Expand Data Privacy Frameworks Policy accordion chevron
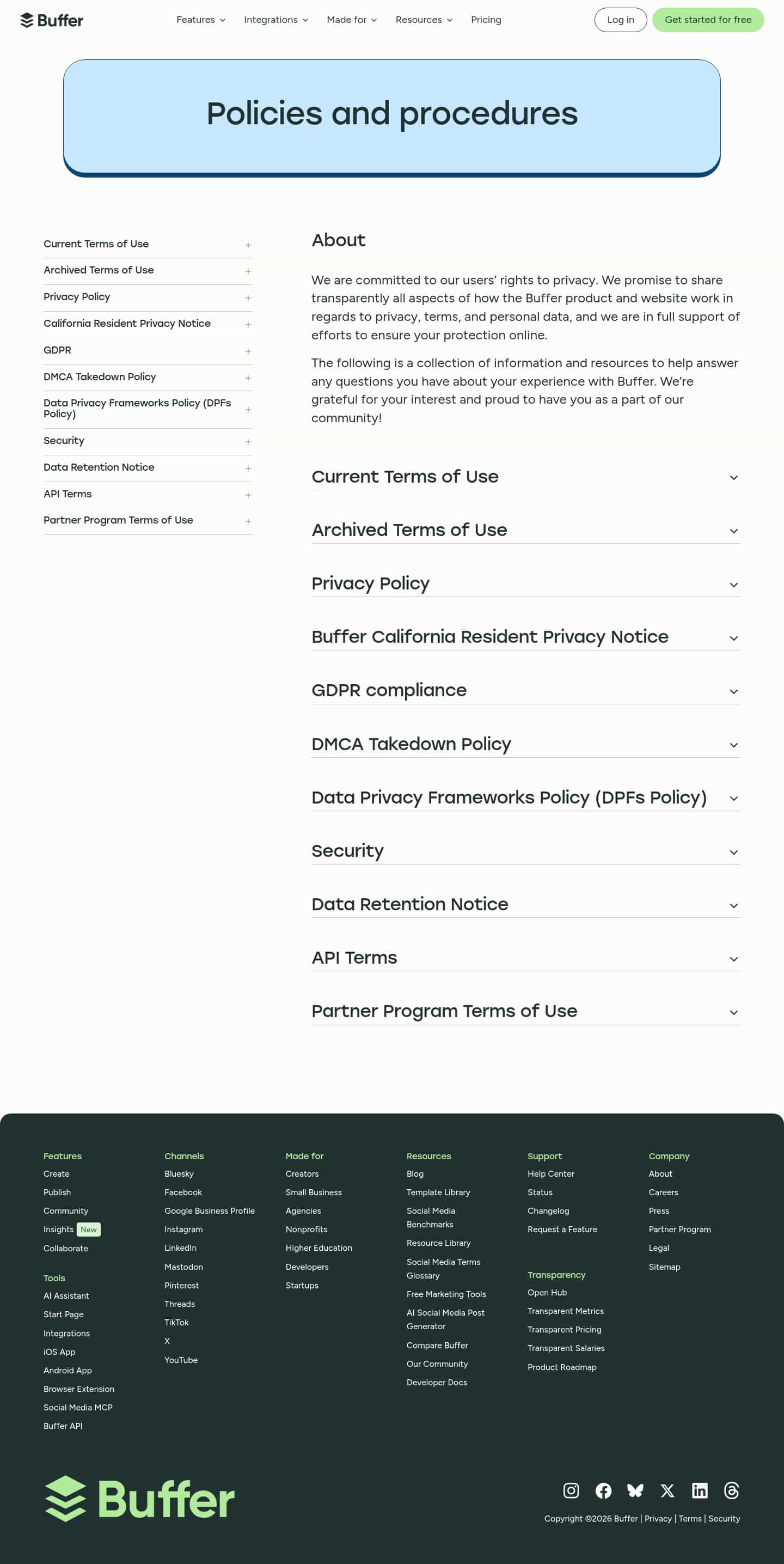This screenshot has height=1564, width=784. 733,799
